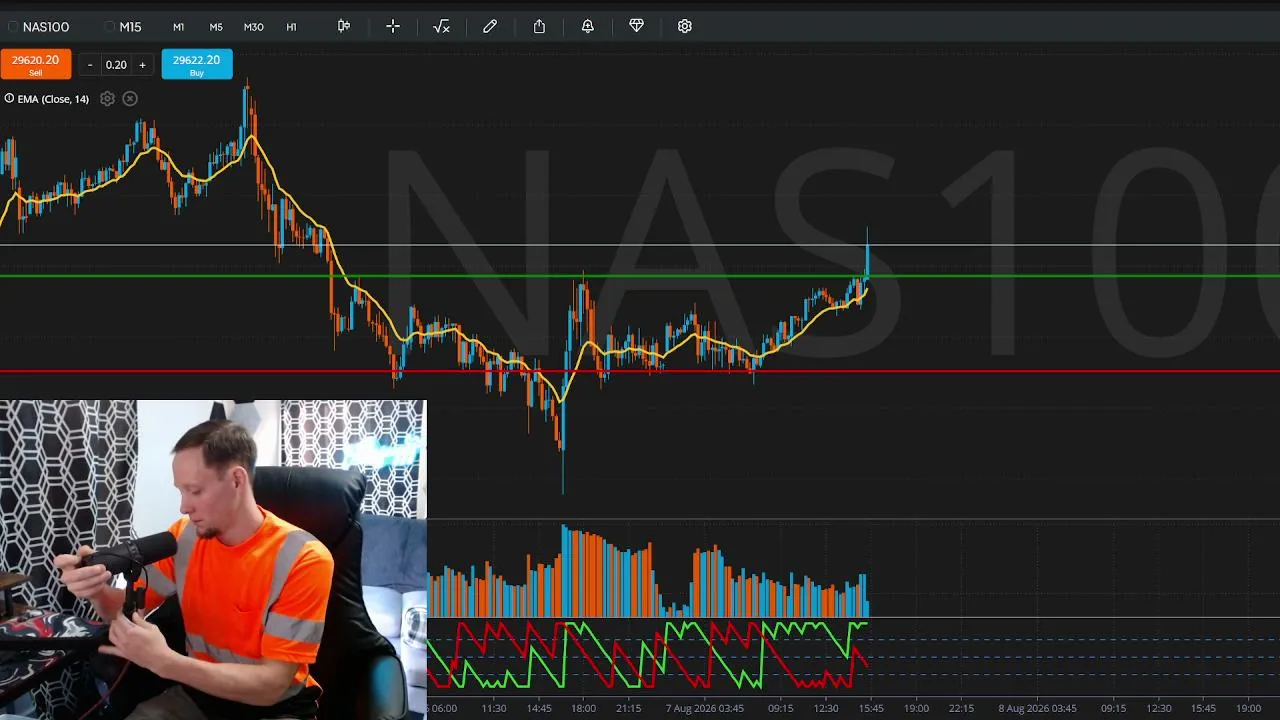Click the Sell button at 29620.20
1280x720 pixels.
[36, 64]
